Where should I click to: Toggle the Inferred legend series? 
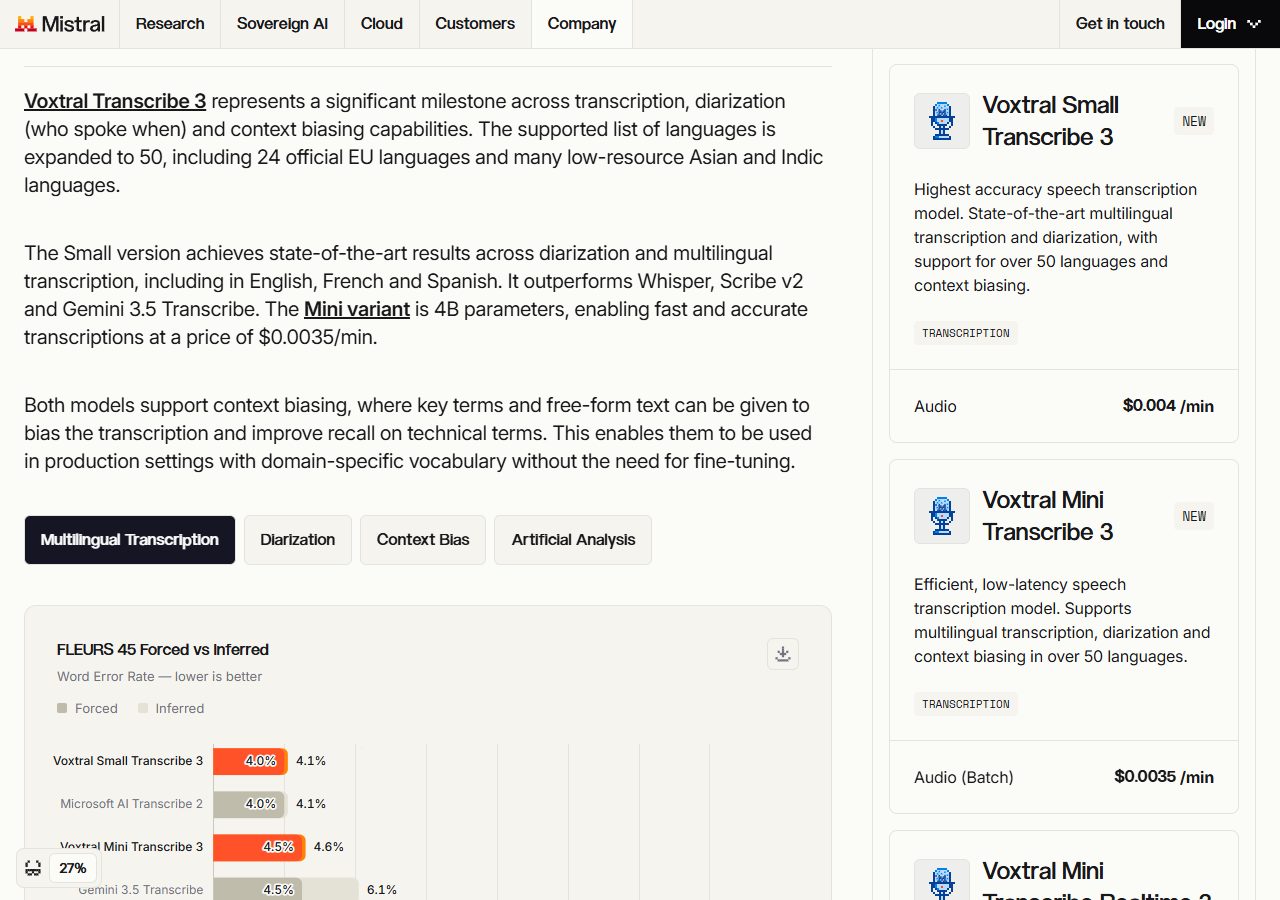(x=171, y=708)
